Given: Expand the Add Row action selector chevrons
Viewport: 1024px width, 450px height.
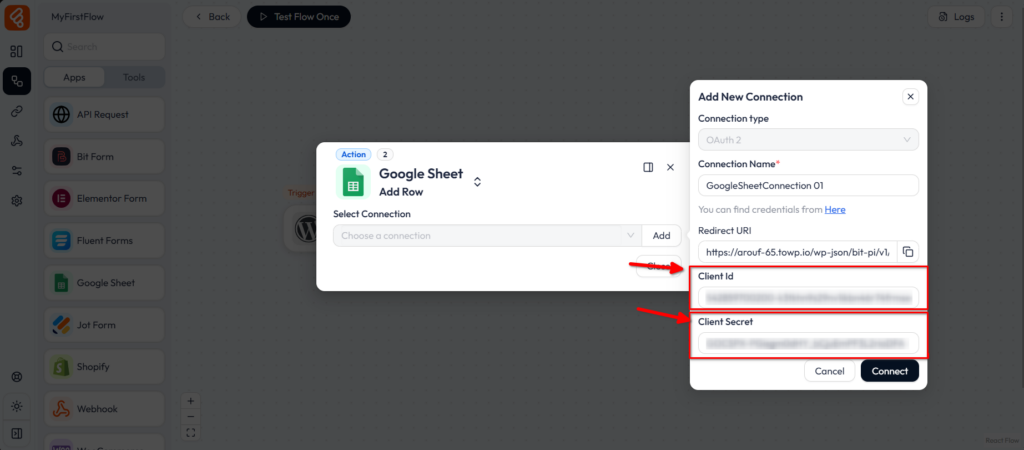Looking at the screenshot, I should 477,182.
